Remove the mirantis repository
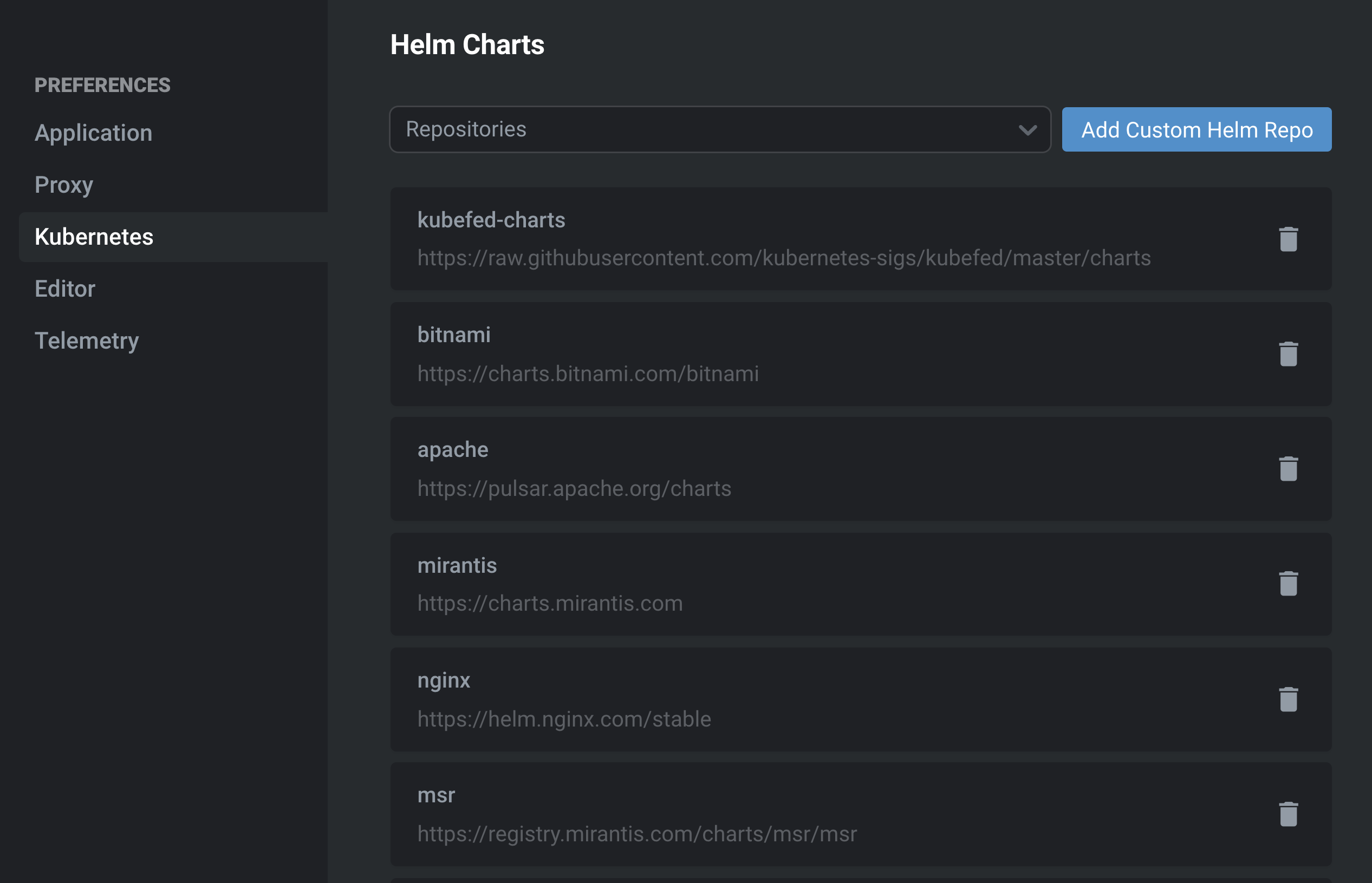The width and height of the screenshot is (1372, 883). click(x=1288, y=584)
